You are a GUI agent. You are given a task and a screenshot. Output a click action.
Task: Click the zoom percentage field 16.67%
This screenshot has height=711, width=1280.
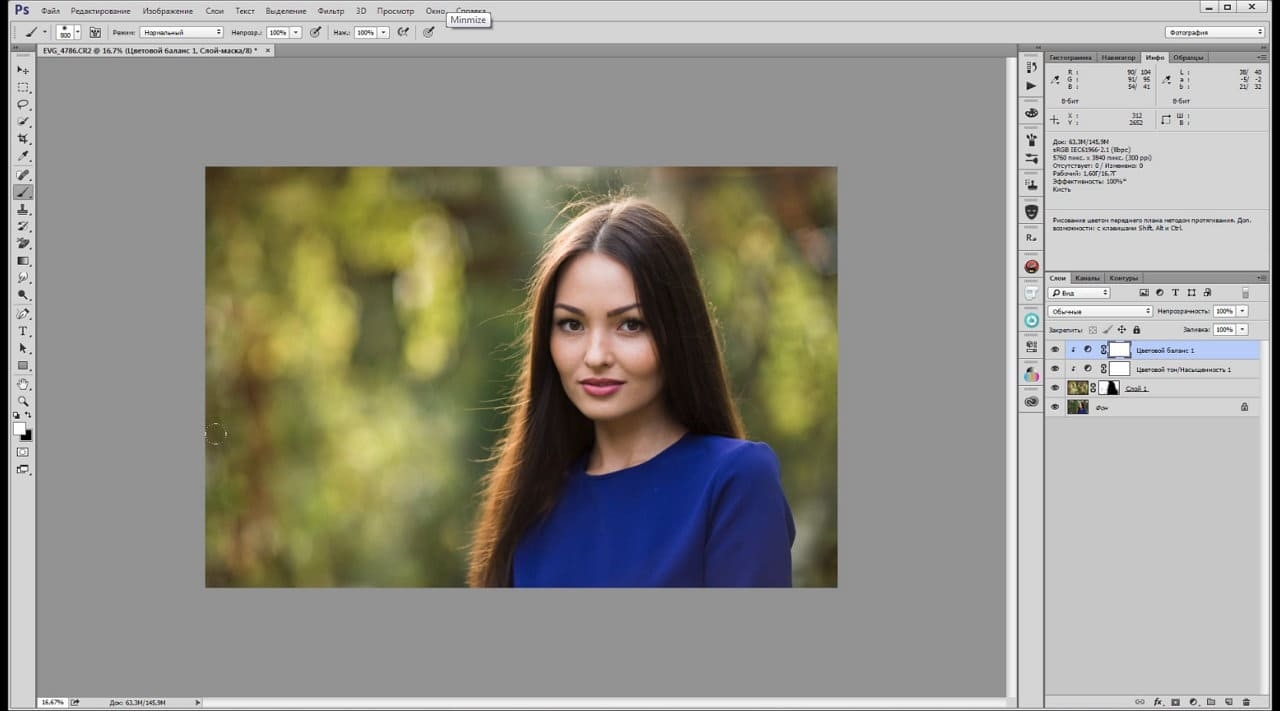click(x=51, y=702)
